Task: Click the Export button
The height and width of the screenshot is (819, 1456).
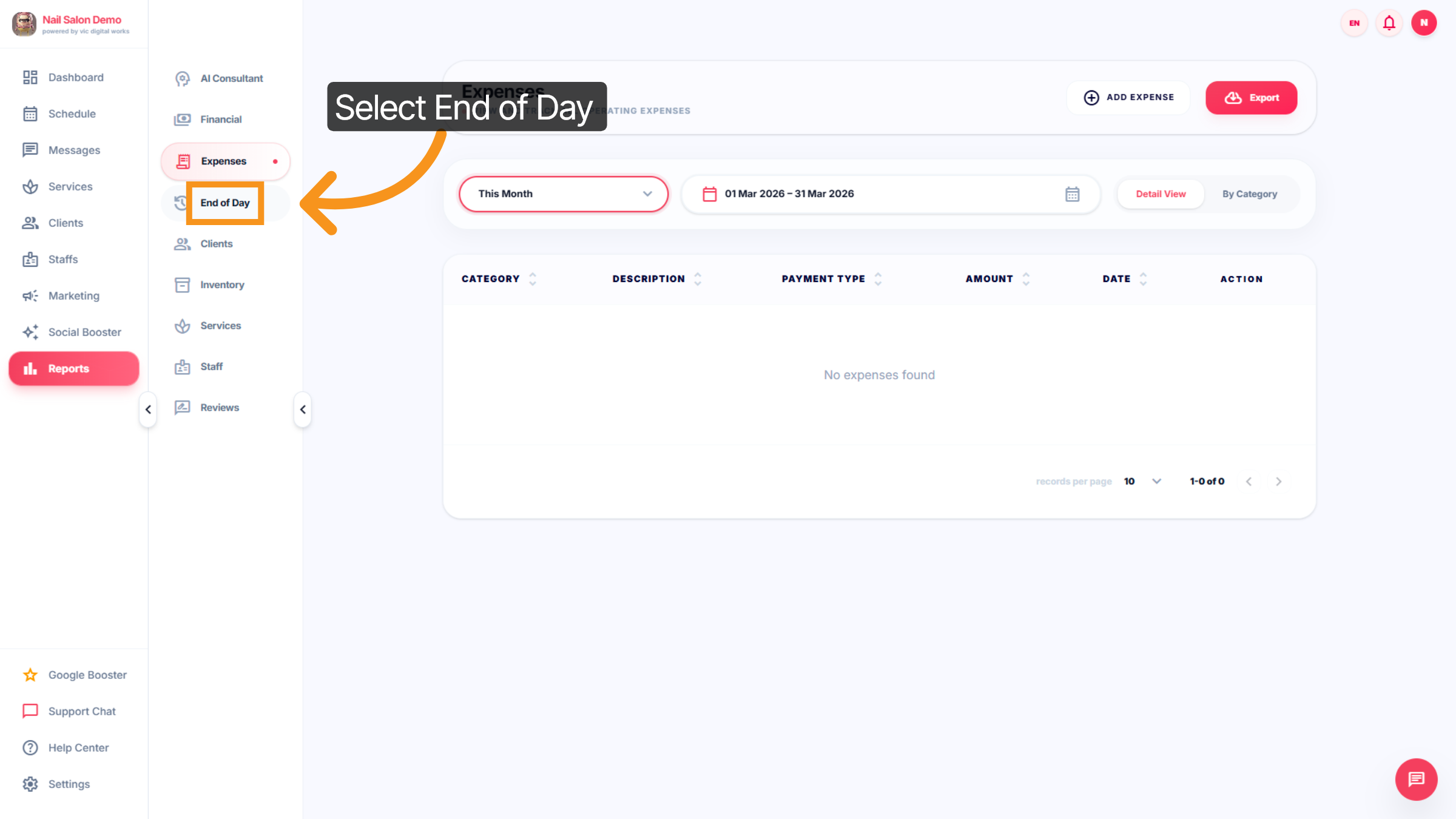Action: (x=1251, y=98)
